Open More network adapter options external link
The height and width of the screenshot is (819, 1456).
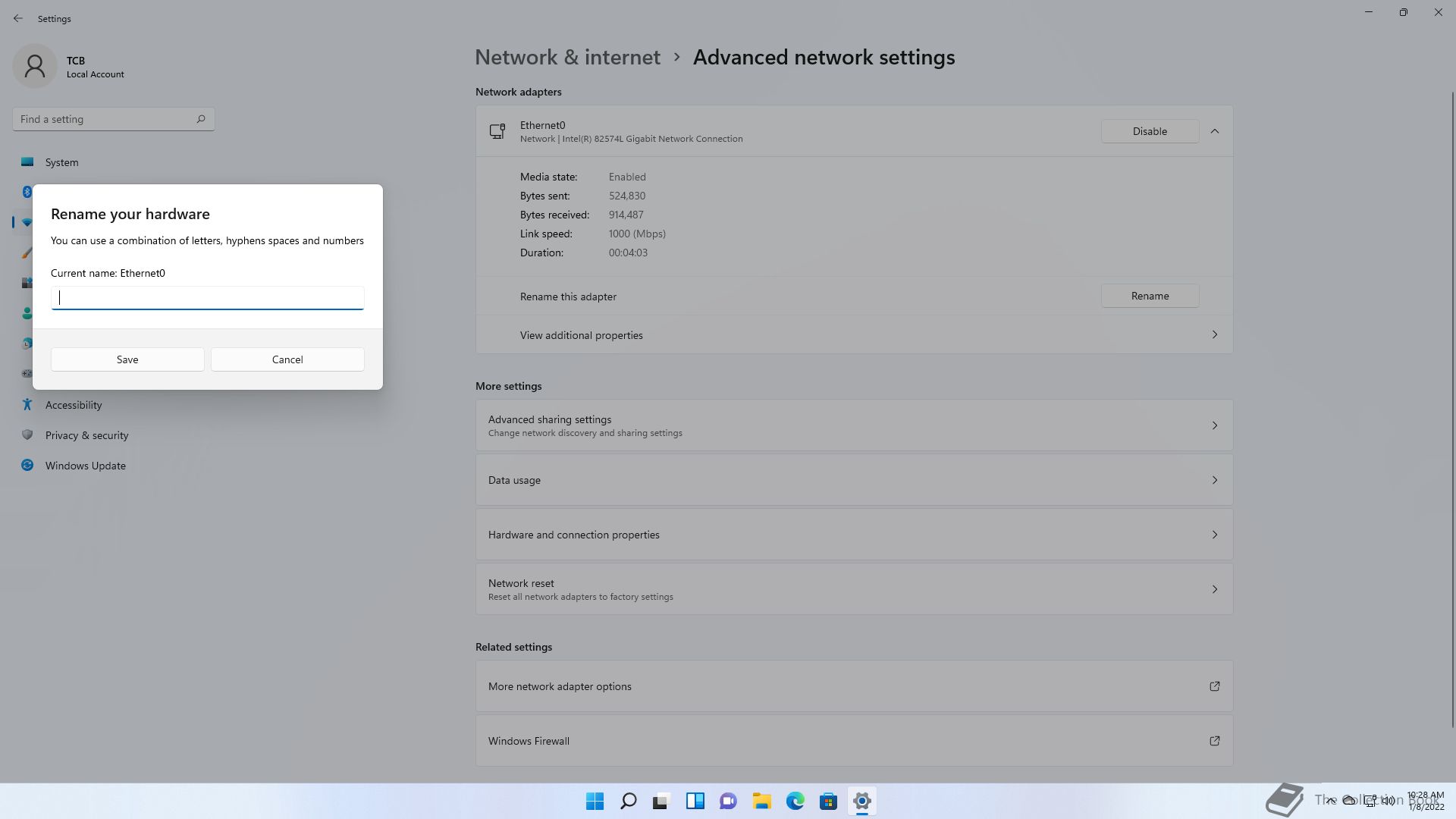(x=854, y=686)
